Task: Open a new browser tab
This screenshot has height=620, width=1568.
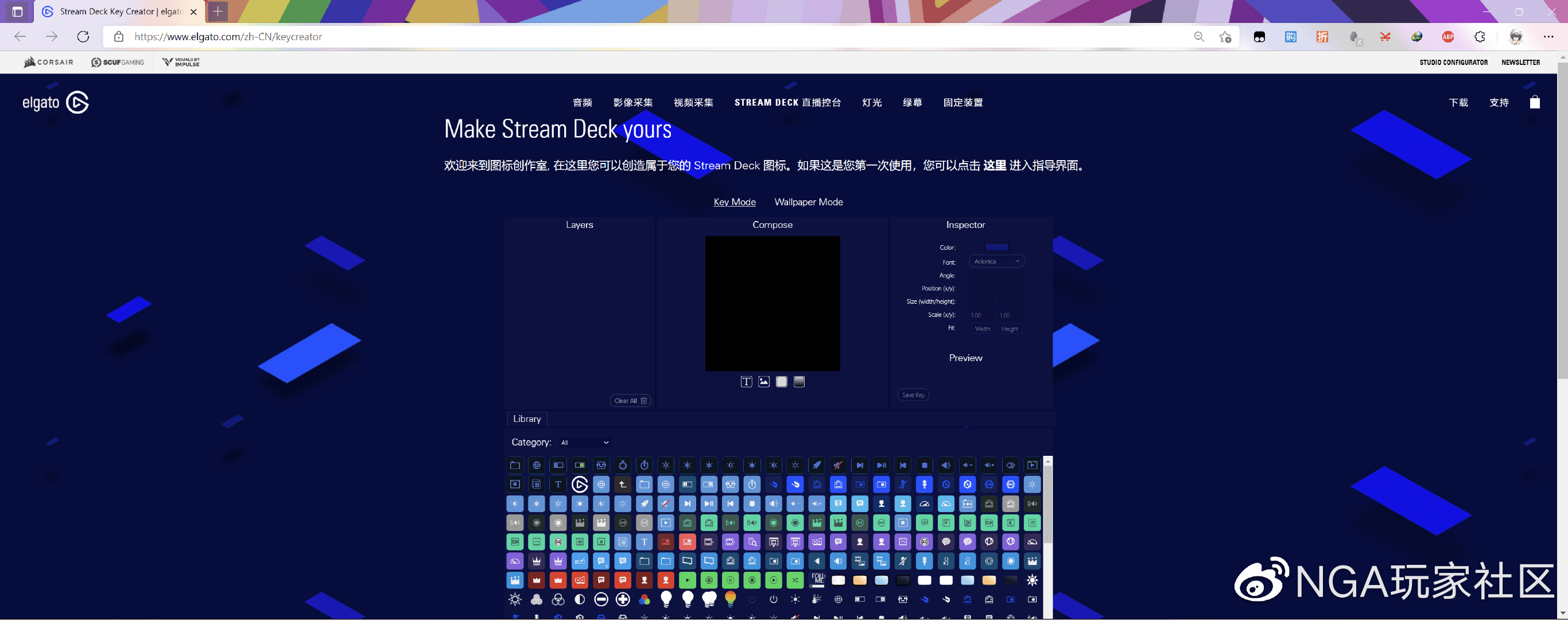Action: pyautogui.click(x=218, y=11)
